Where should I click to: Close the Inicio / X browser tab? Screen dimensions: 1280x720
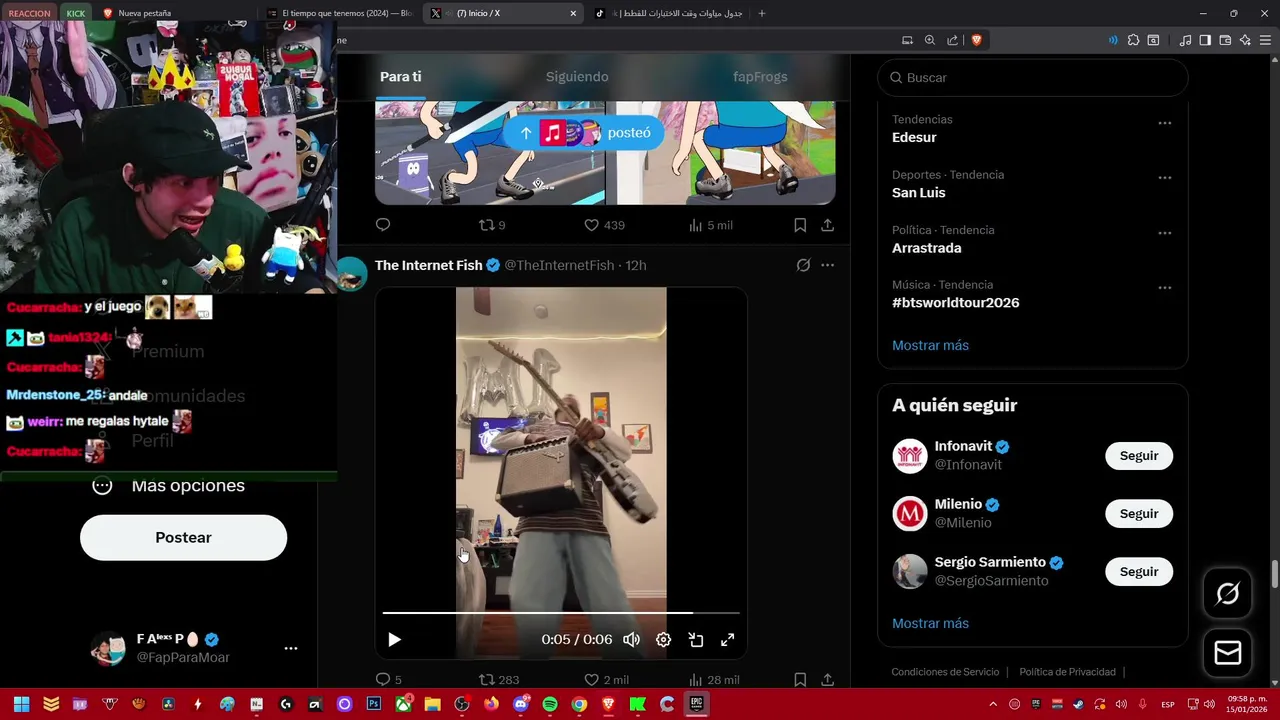click(573, 13)
